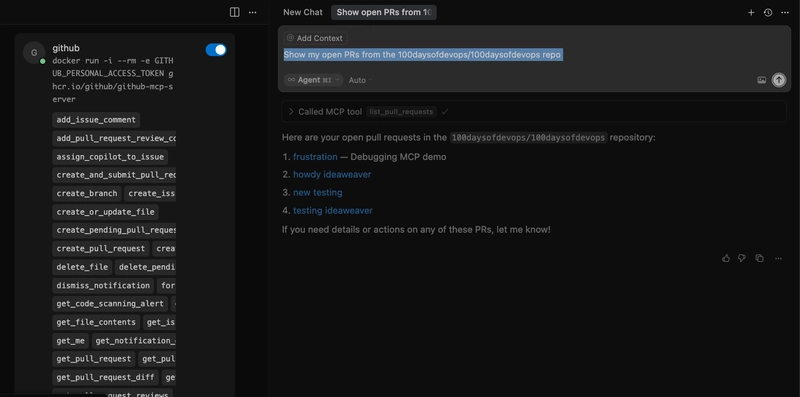Open the new testing PR link

click(x=318, y=192)
